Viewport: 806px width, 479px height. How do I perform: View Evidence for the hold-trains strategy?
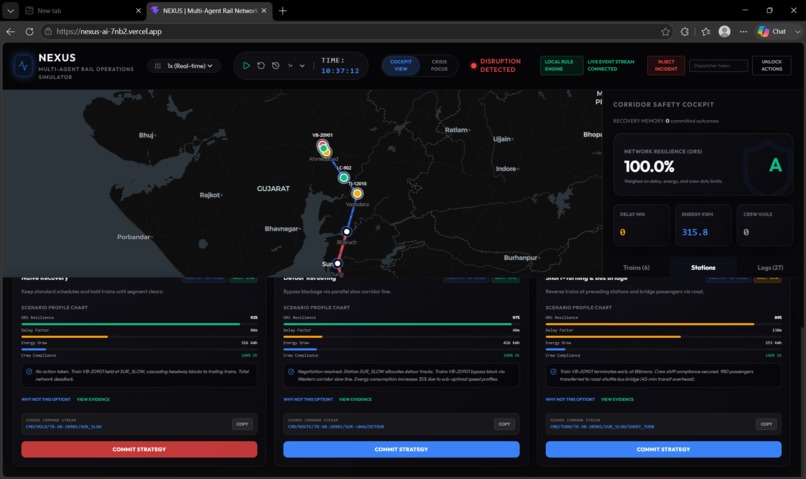[93, 399]
